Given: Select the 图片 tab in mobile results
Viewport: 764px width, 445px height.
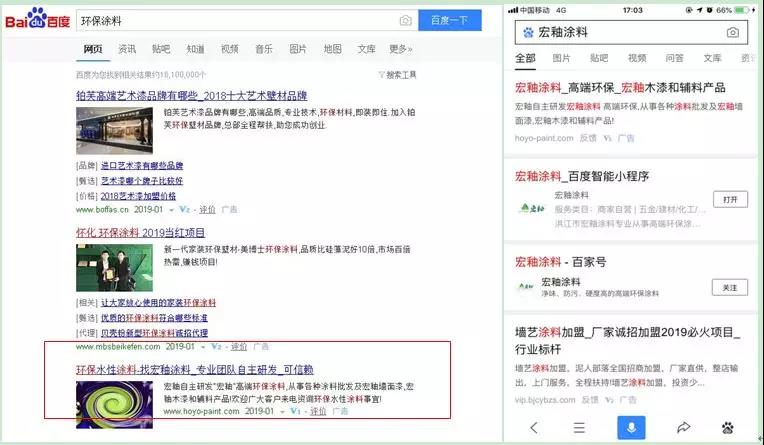Looking at the screenshot, I should pos(562,59).
